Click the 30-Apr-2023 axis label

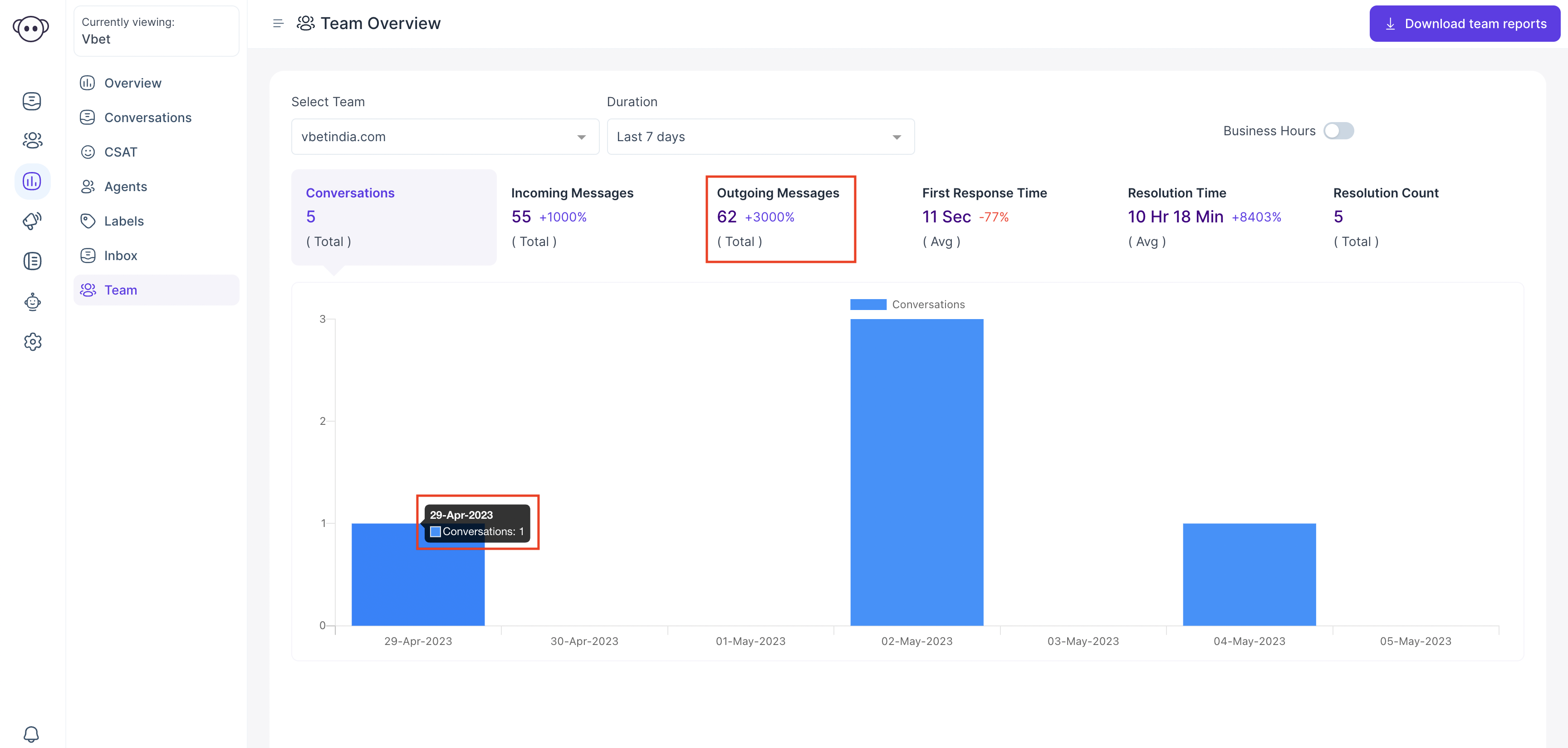click(584, 641)
